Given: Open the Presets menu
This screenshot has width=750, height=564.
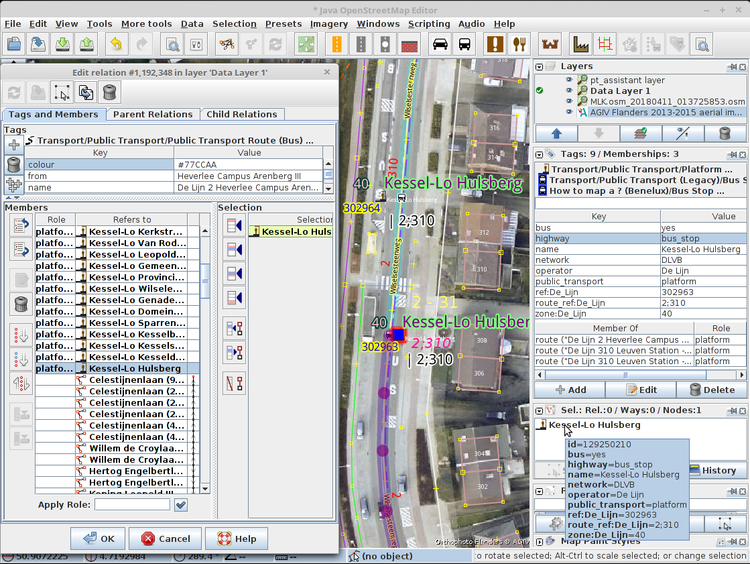Looking at the screenshot, I should (x=283, y=24).
